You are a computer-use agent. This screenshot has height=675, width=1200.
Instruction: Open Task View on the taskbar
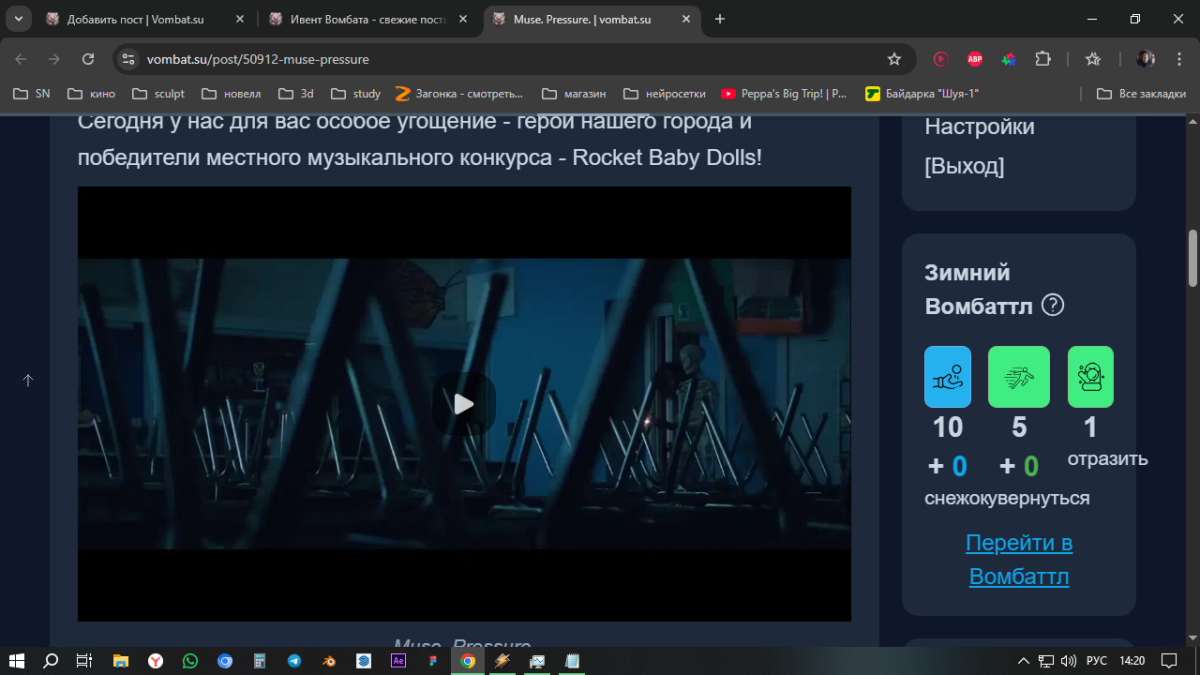84,660
